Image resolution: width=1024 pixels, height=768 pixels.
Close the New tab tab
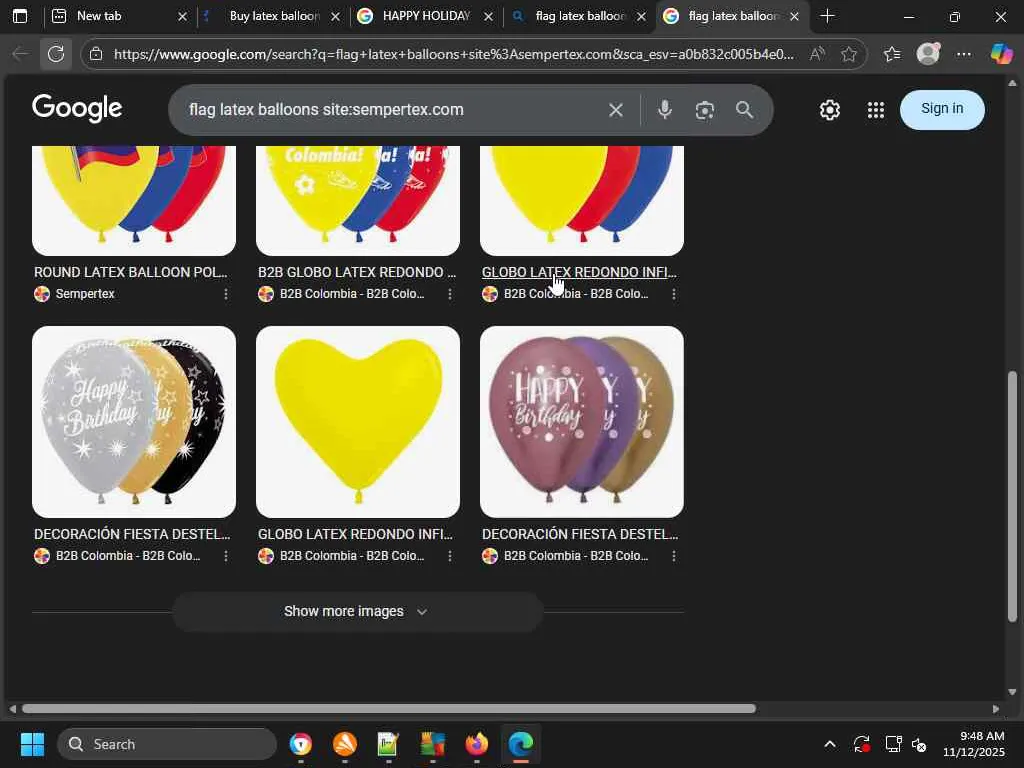pos(182,17)
